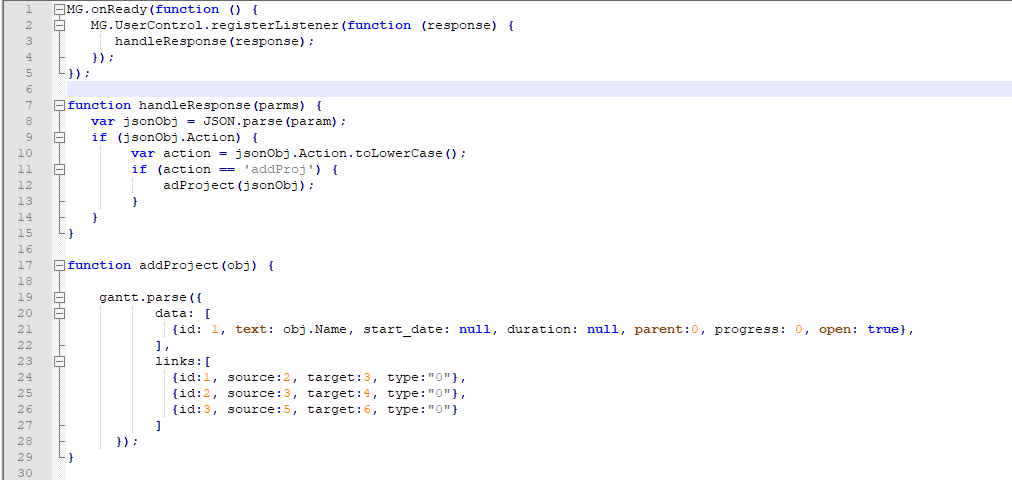Click on JSON.parse(param) on line 8
The height and width of the screenshot is (480, 1012).
(x=270, y=121)
